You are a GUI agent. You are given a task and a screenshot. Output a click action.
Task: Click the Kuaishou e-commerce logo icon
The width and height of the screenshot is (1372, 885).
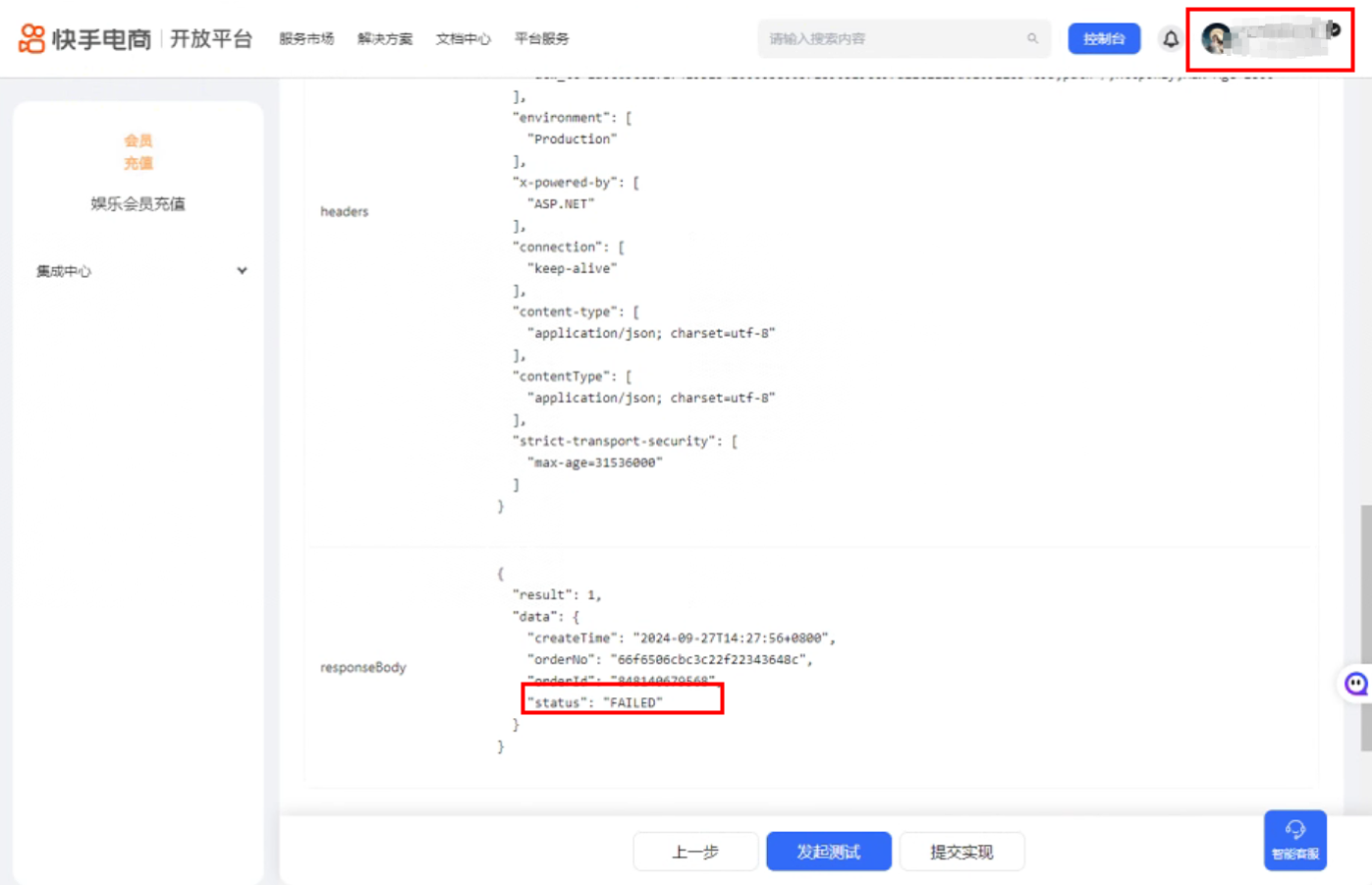tap(31, 38)
